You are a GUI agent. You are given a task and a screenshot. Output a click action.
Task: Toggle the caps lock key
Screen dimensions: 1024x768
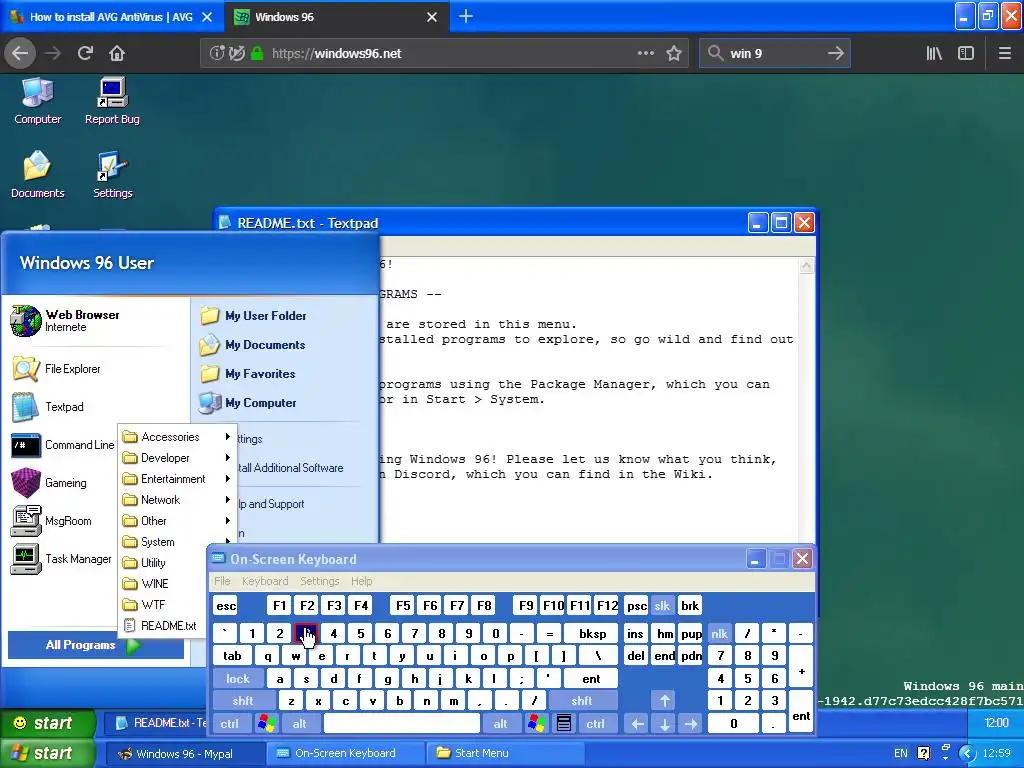[238, 679]
